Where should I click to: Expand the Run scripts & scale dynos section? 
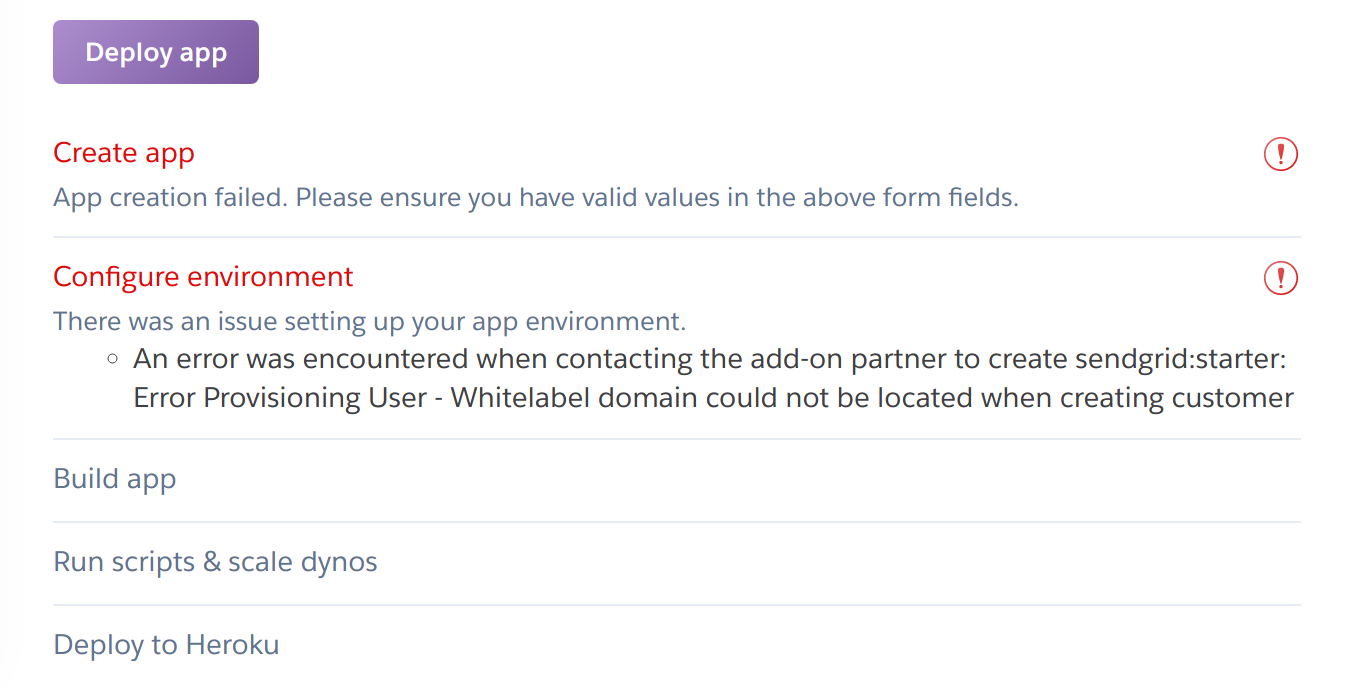point(215,562)
